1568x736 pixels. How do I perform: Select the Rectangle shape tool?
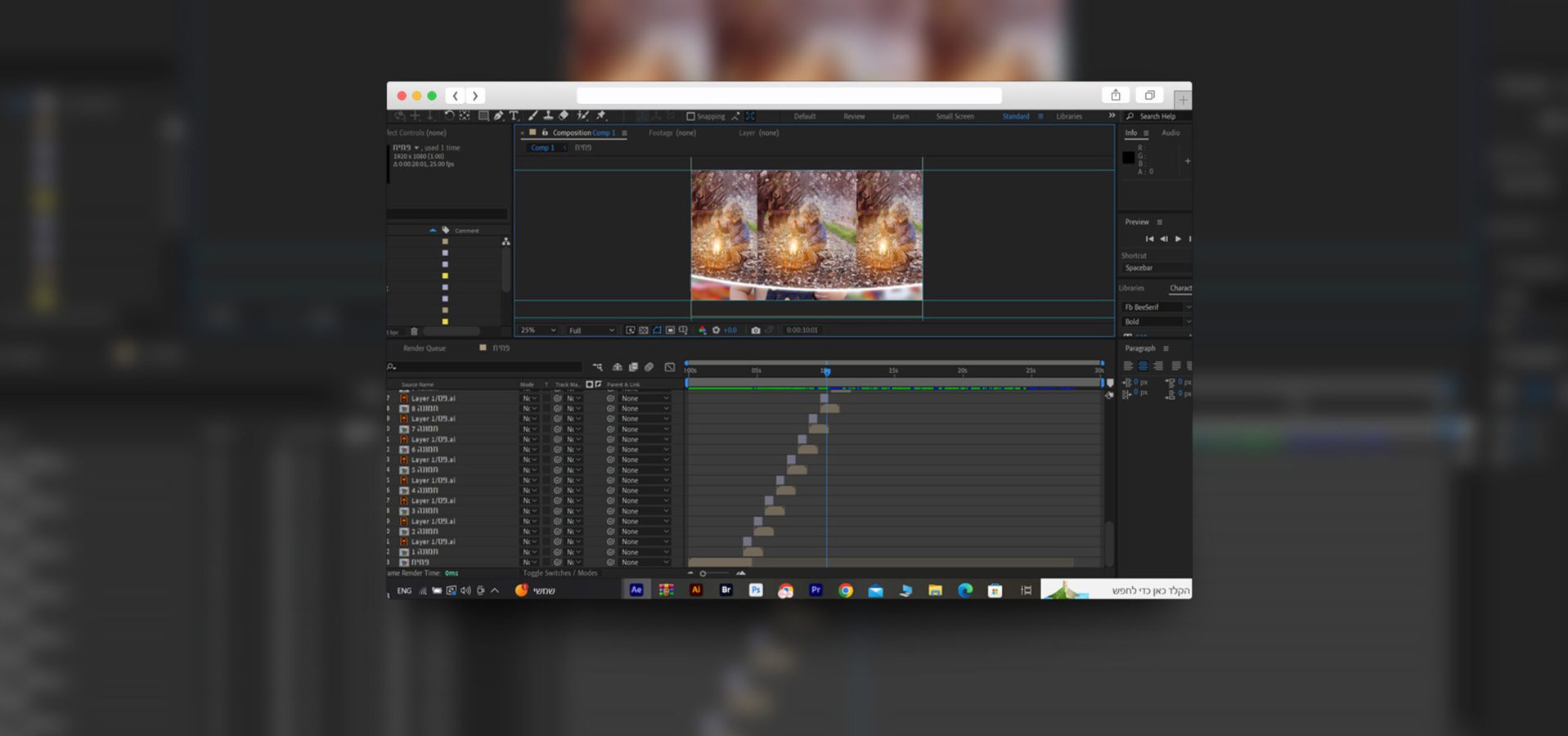point(483,116)
